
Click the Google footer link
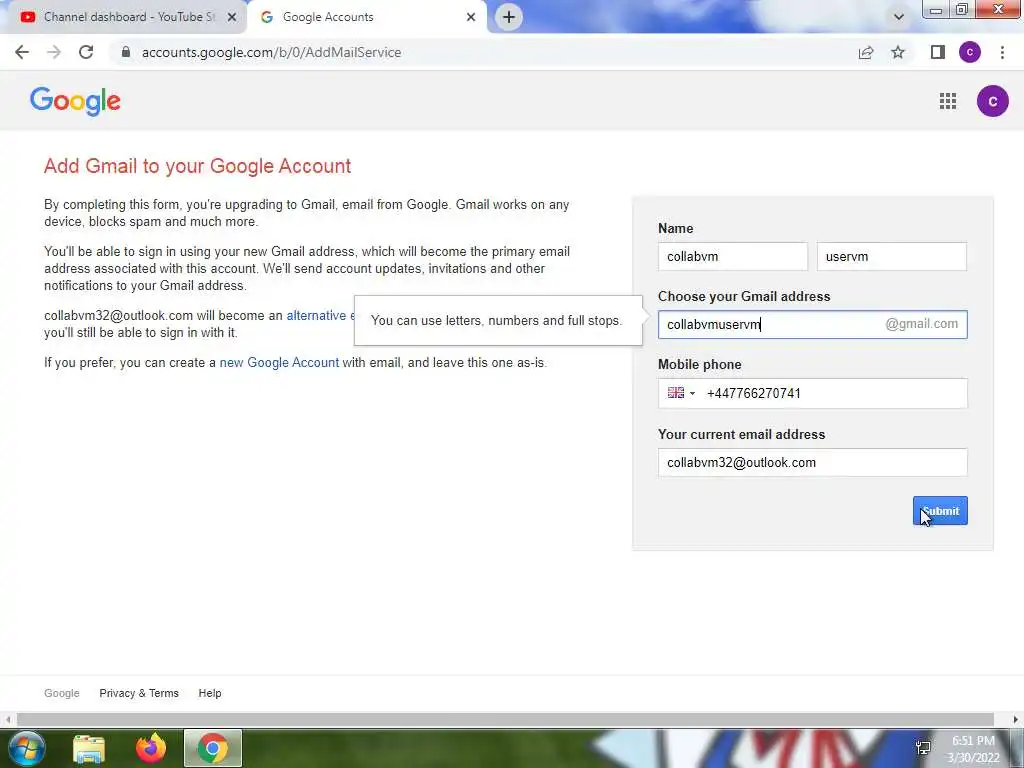coord(62,693)
